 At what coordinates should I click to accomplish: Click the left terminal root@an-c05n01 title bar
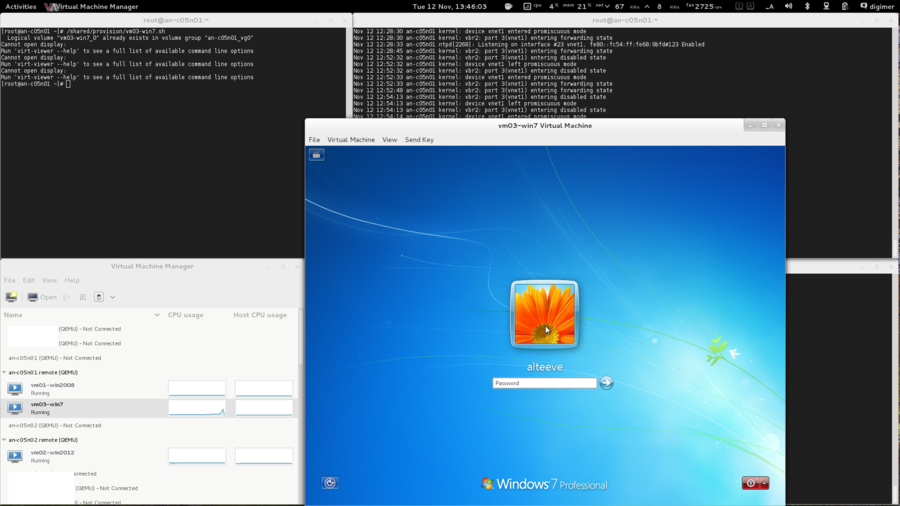176,20
